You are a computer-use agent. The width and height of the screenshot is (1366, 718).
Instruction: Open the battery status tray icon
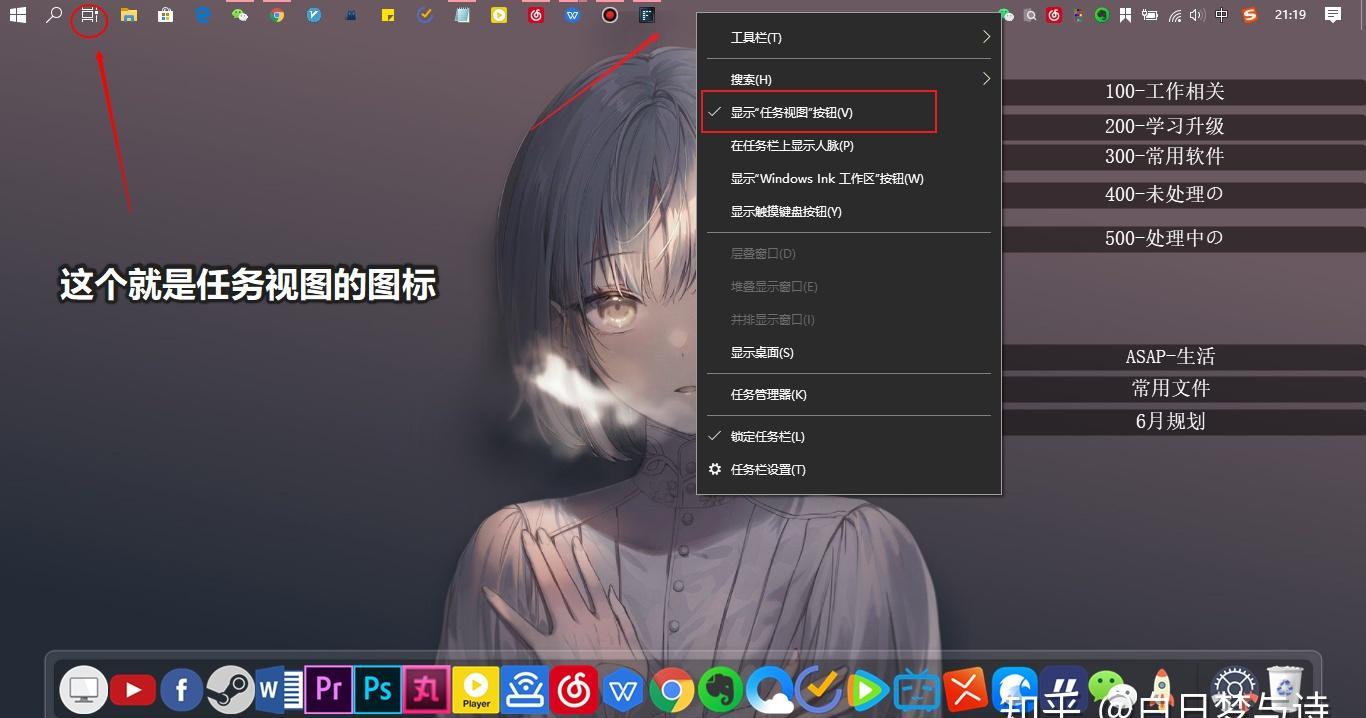pos(1150,15)
